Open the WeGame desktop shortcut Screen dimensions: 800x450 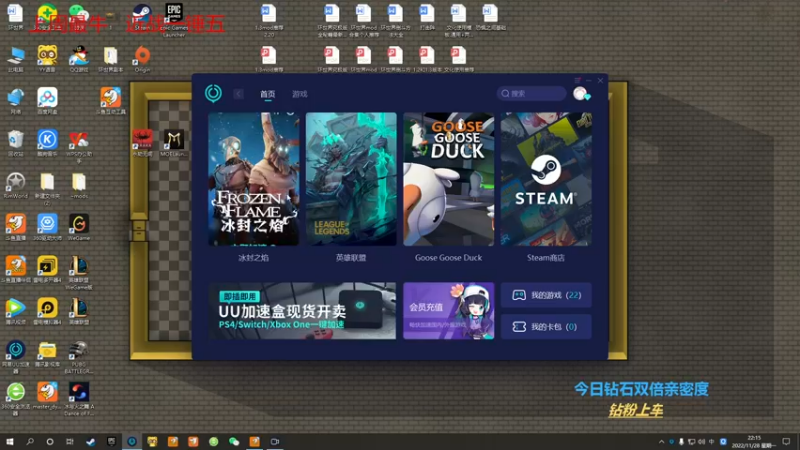pyautogui.click(x=79, y=227)
